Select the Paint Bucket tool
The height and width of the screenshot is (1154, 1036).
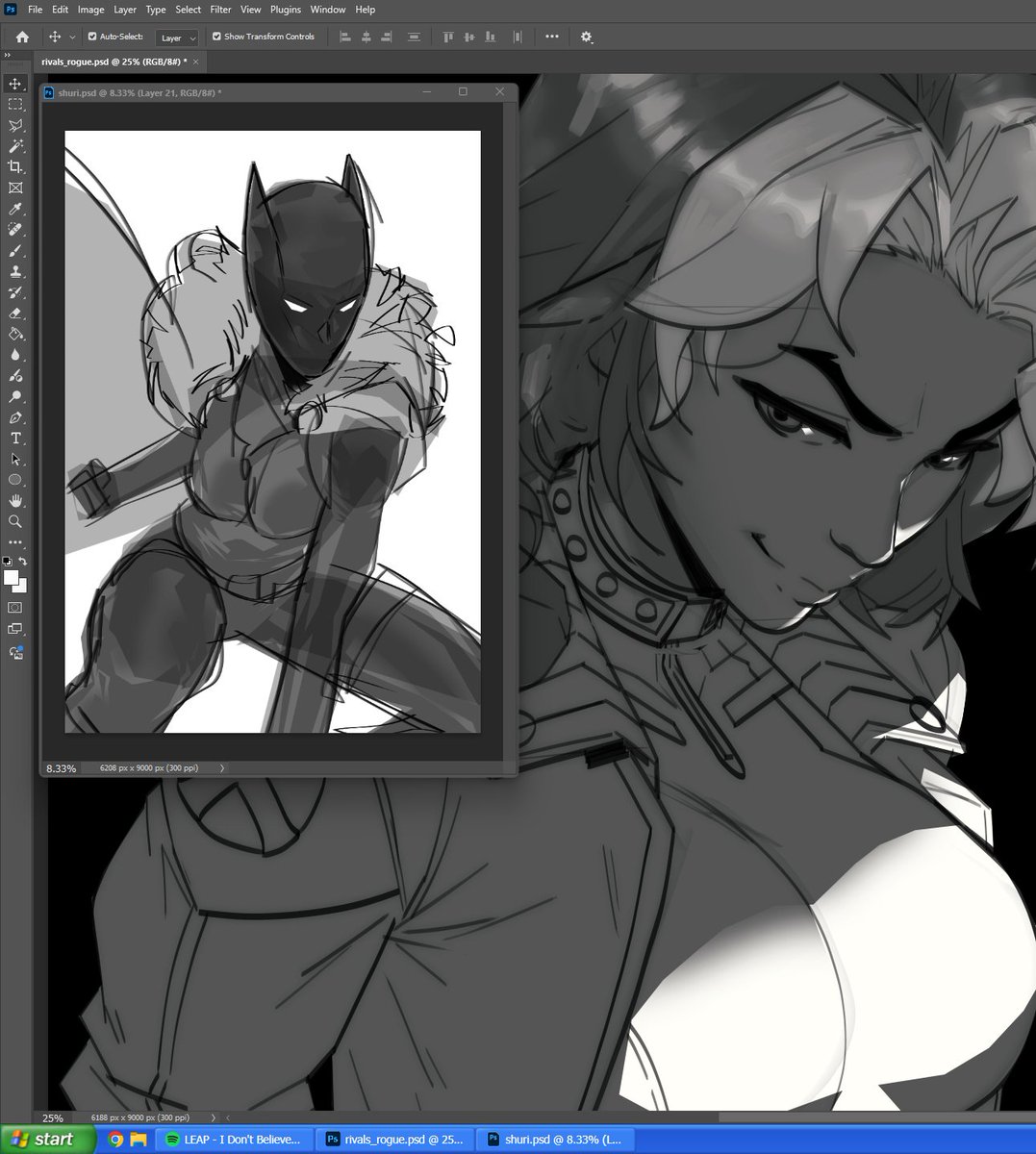[15, 335]
